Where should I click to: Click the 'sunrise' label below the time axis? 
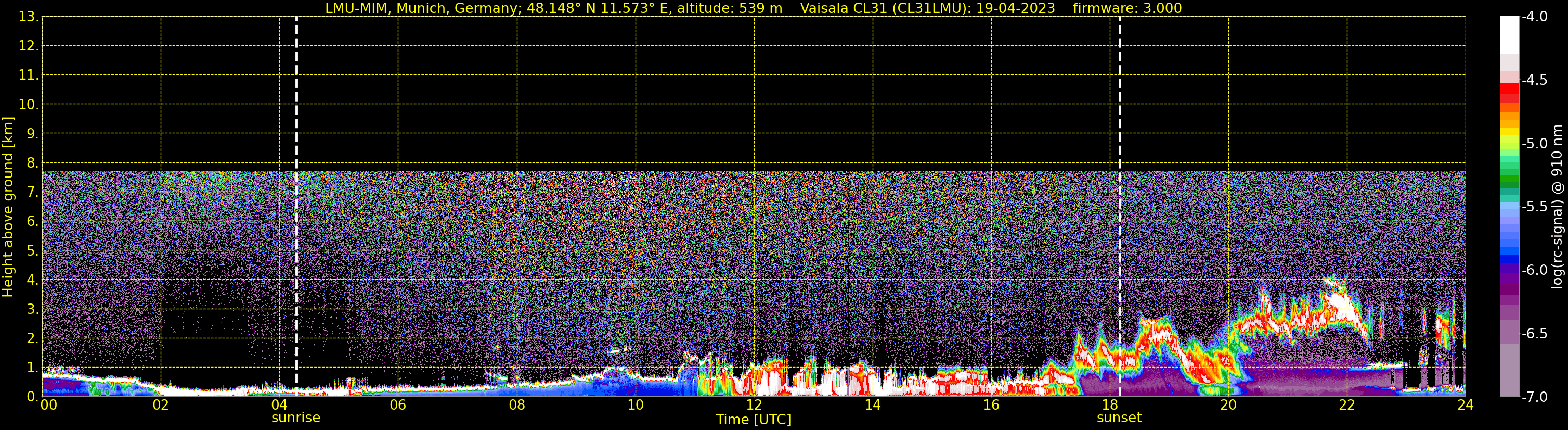coord(296,418)
